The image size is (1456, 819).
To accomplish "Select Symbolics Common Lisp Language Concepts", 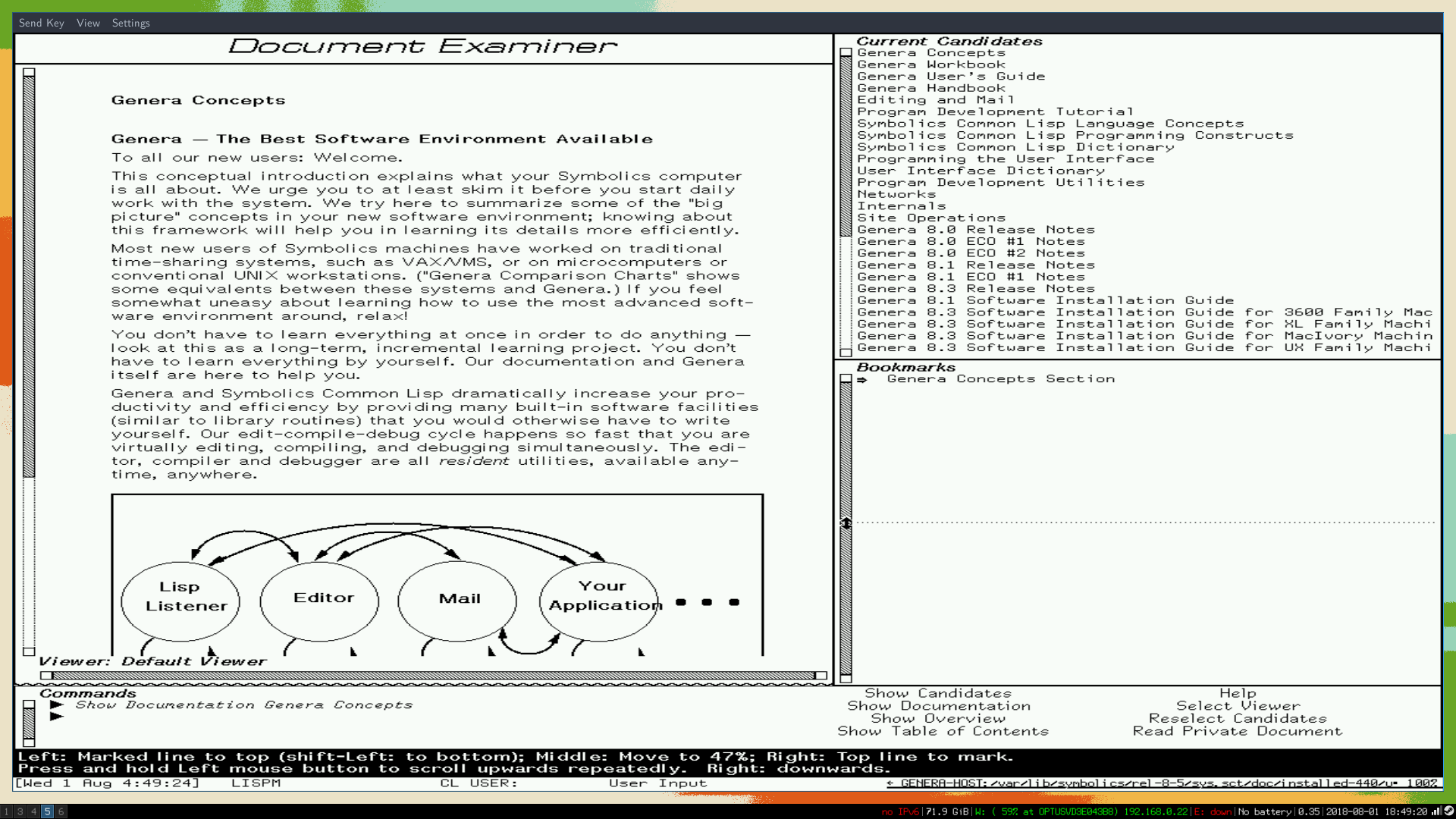I will [x=1050, y=124].
